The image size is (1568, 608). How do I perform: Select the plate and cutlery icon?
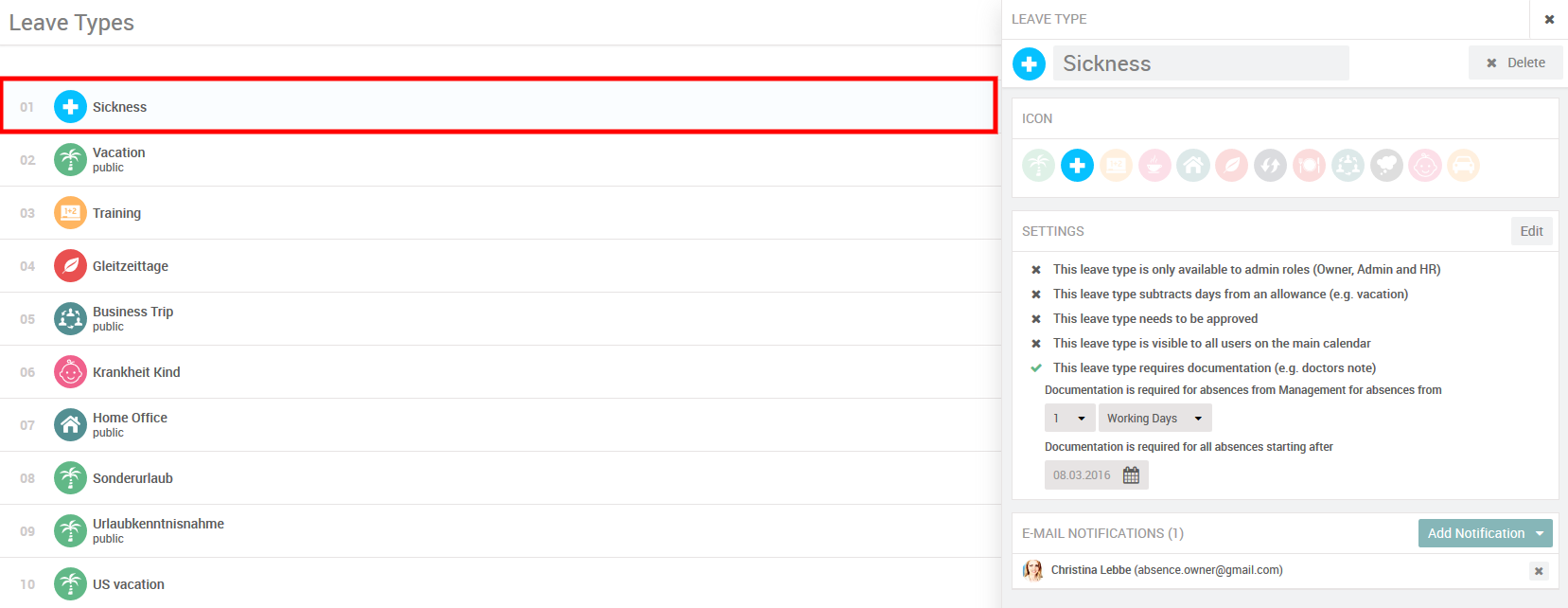(x=1309, y=166)
